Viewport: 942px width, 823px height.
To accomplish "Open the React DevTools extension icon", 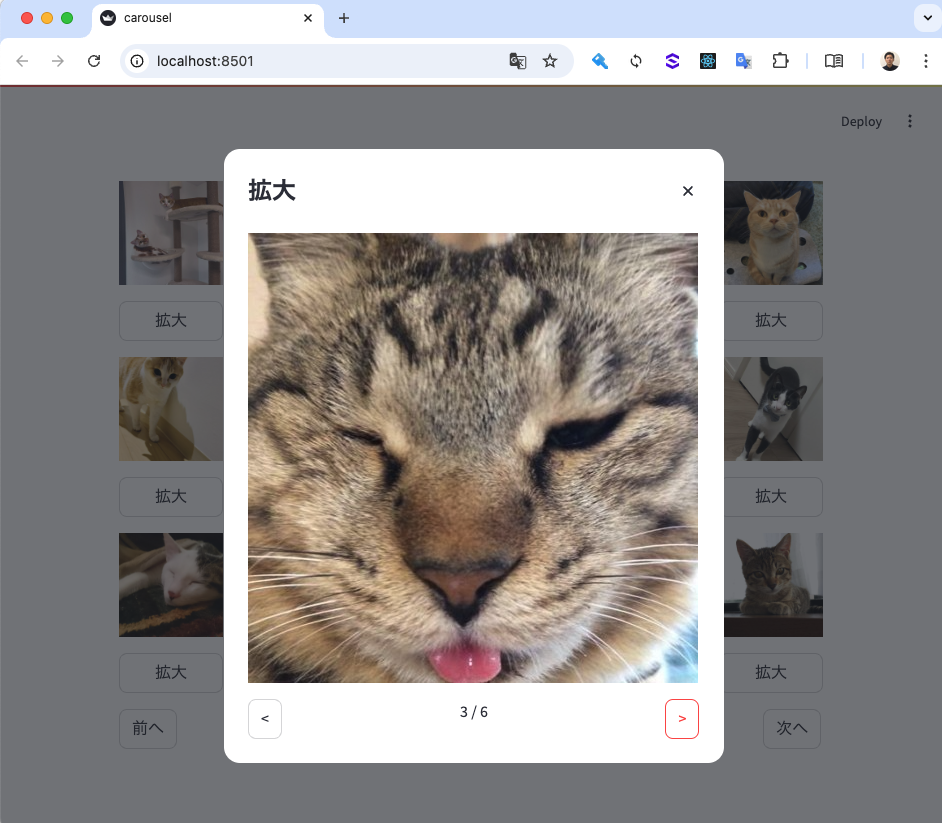I will tap(708, 61).
